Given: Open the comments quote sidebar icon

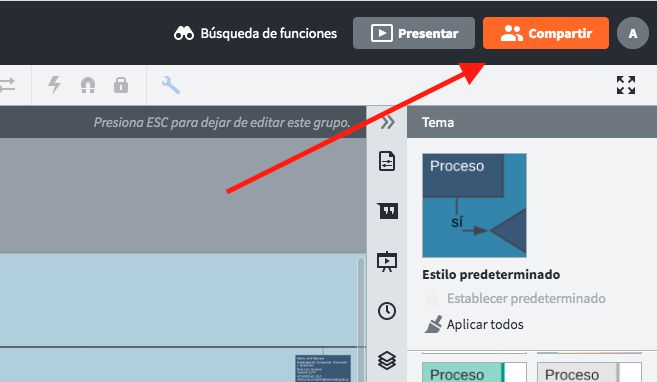Looking at the screenshot, I should [388, 211].
